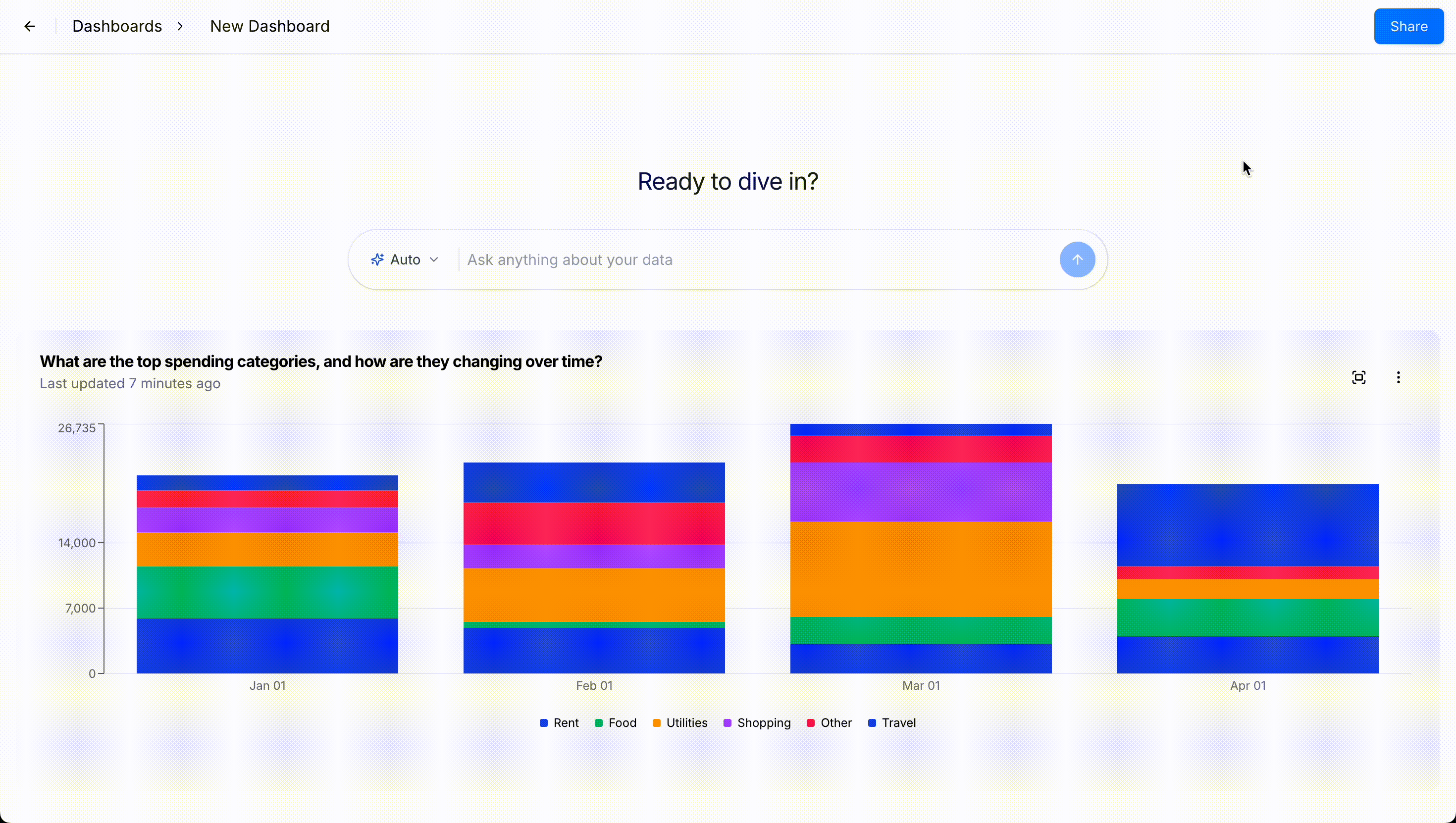The height and width of the screenshot is (823, 1456).
Task: Select the Dashboards breadcrumb
Action: (x=117, y=26)
